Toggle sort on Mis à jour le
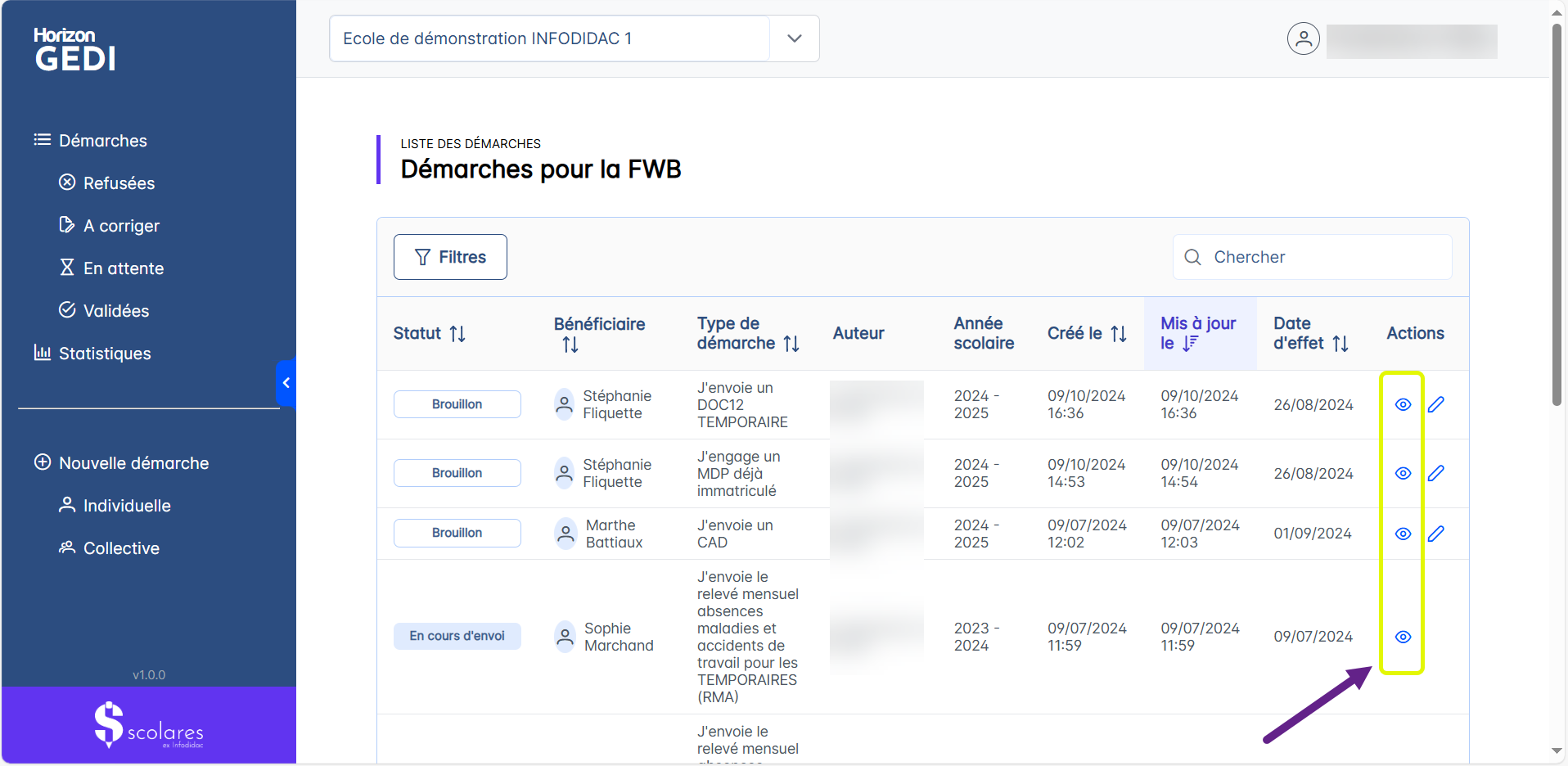1568x766 pixels. coord(1190,344)
